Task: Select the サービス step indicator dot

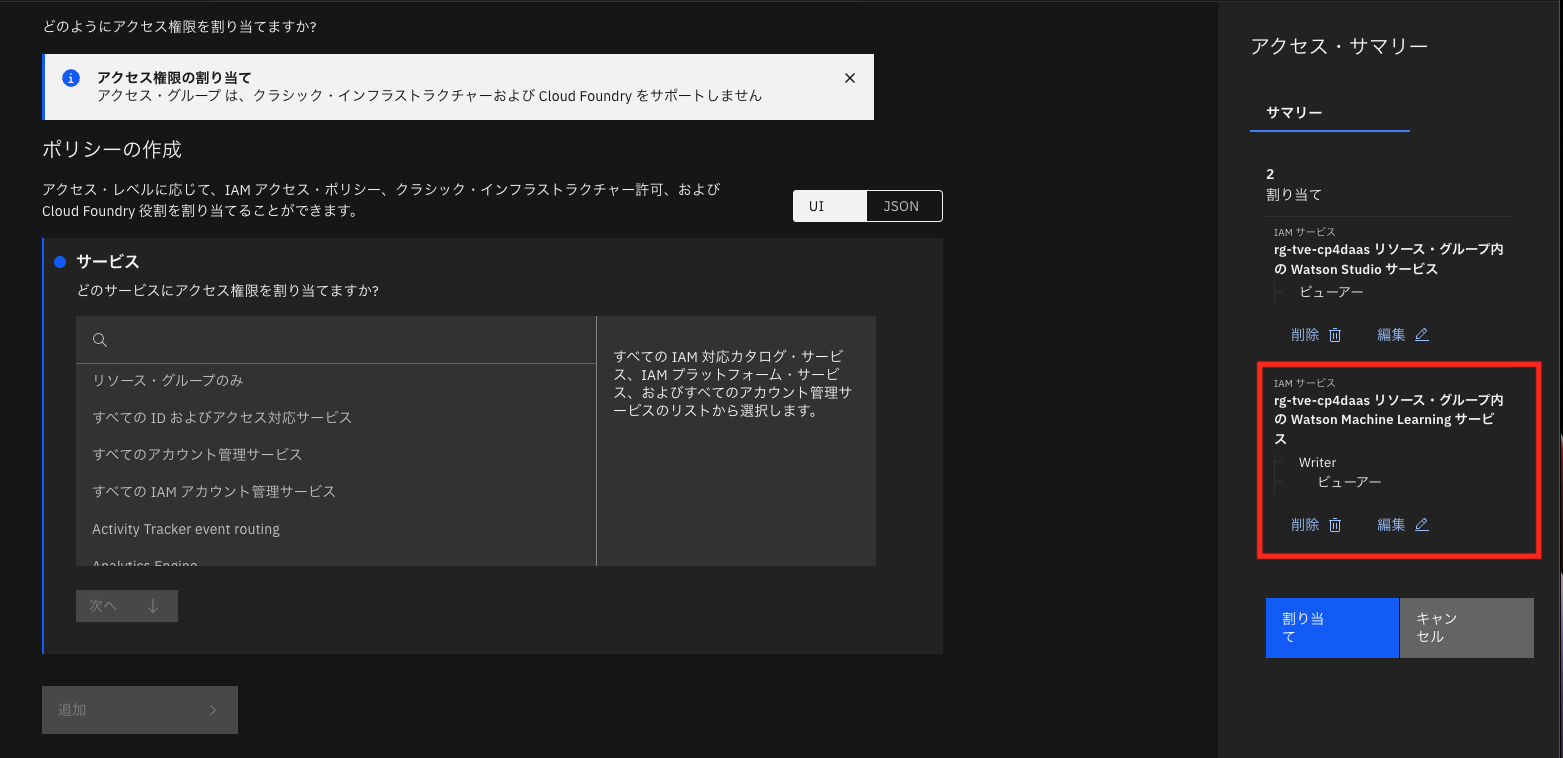Action: click(x=59, y=260)
